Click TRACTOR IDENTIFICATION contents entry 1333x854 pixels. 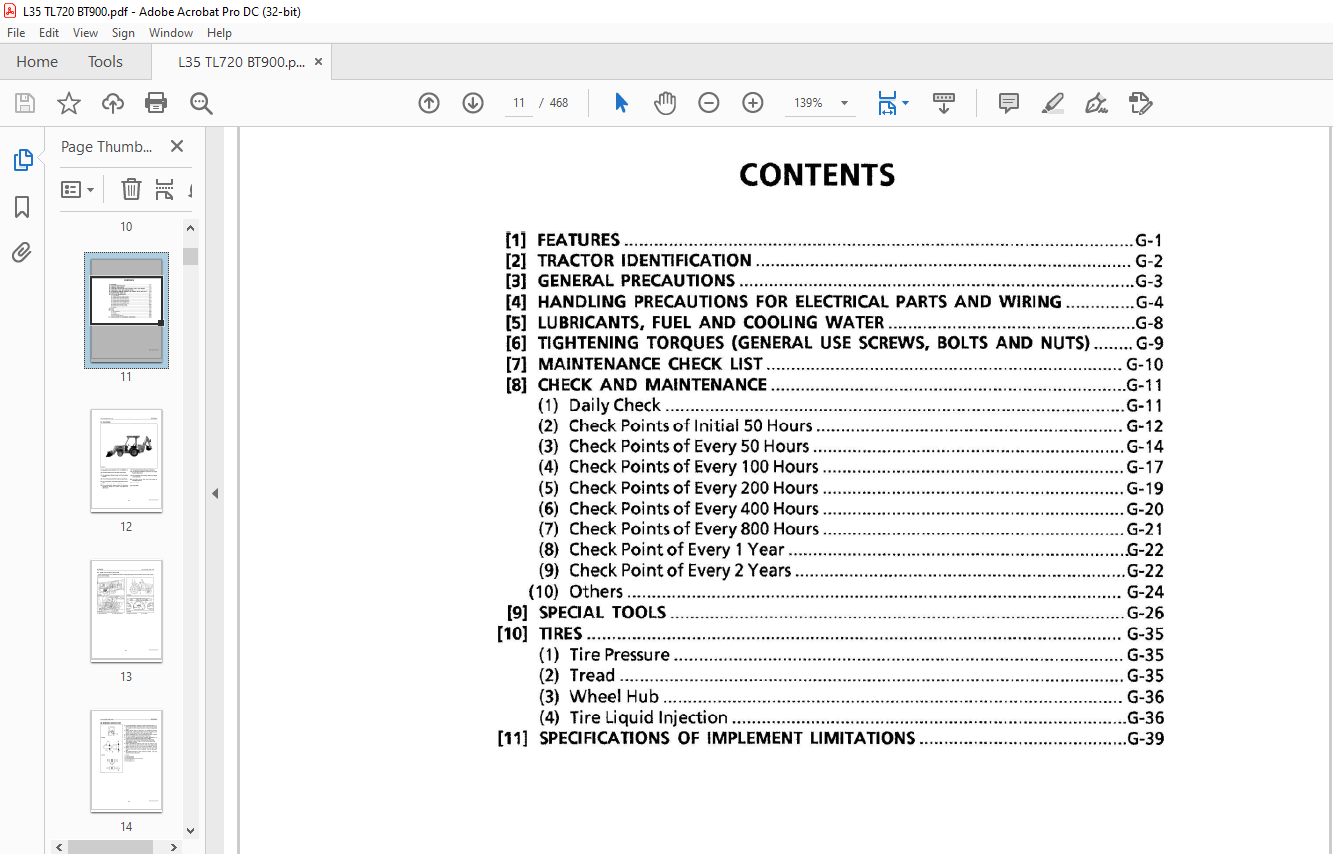pyautogui.click(x=834, y=260)
